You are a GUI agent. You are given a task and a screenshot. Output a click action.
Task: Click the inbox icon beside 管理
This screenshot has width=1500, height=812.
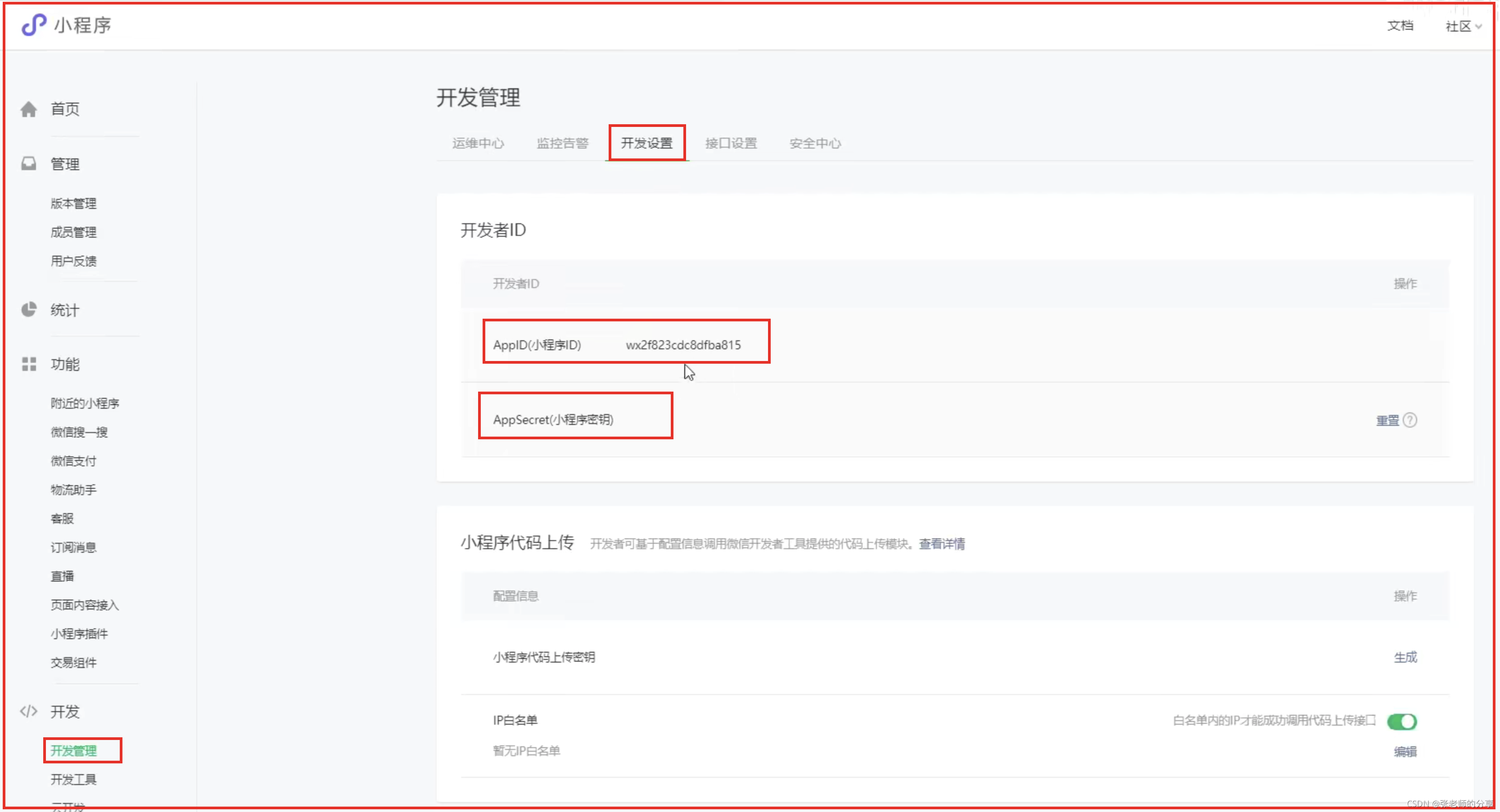[x=28, y=163]
